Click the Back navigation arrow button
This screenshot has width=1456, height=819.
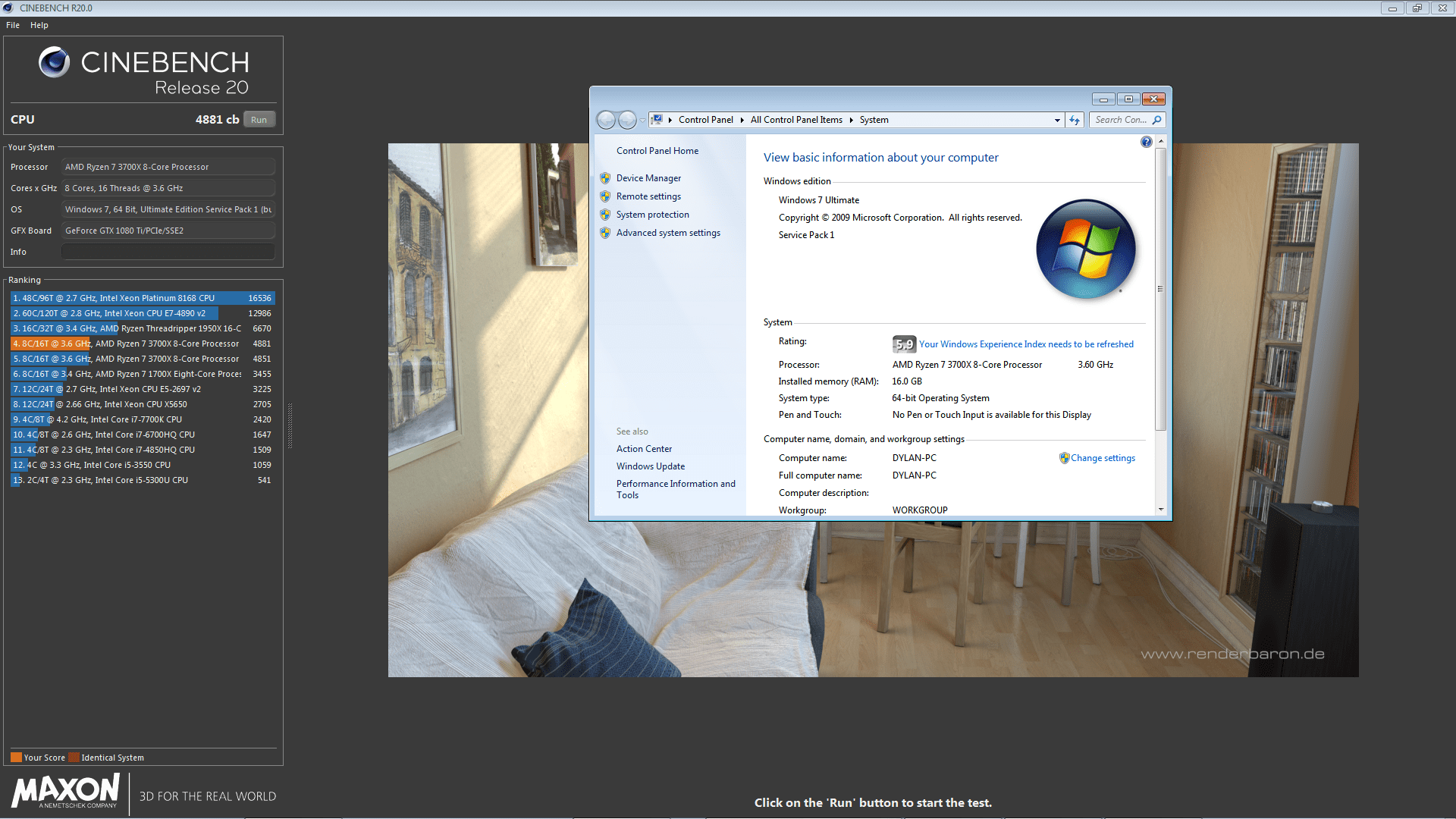(606, 120)
